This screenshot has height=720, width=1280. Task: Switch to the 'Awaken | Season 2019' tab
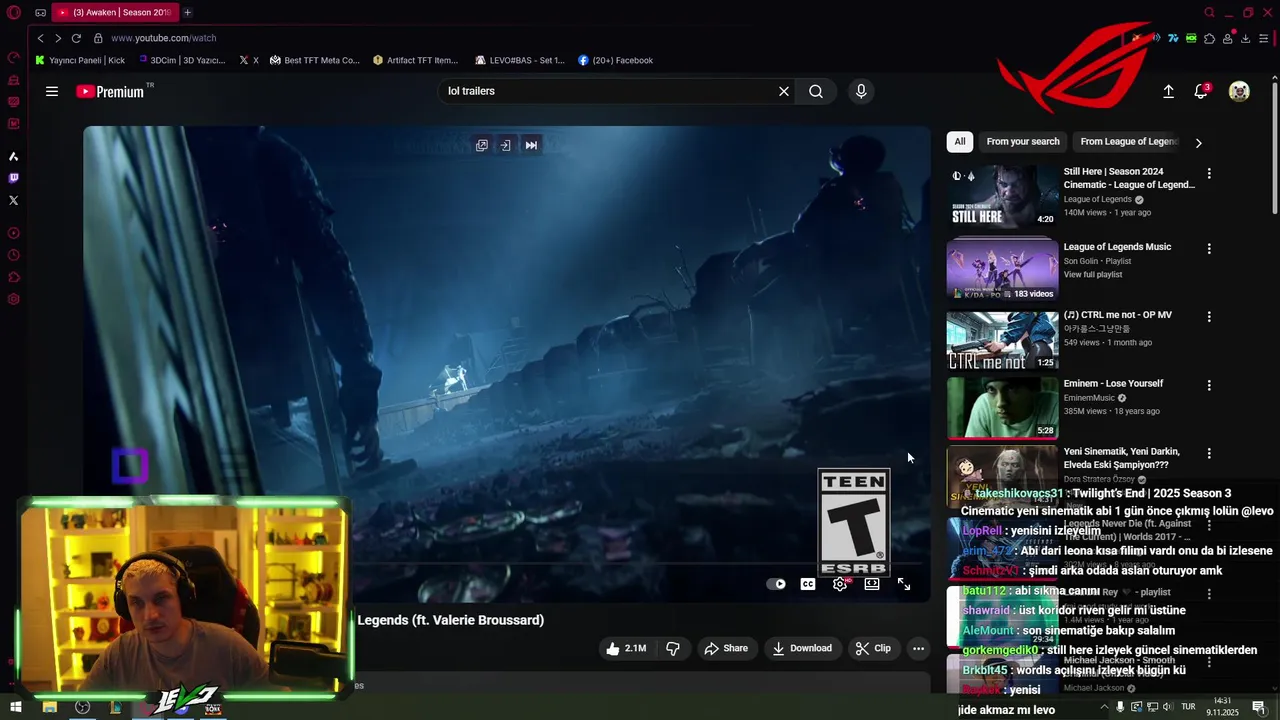(x=115, y=12)
